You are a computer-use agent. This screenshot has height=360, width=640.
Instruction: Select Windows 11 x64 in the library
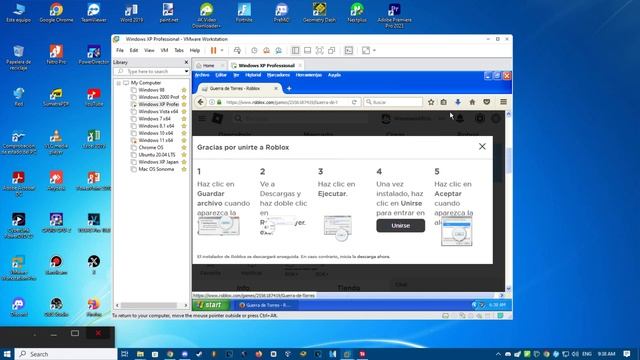coord(155,140)
